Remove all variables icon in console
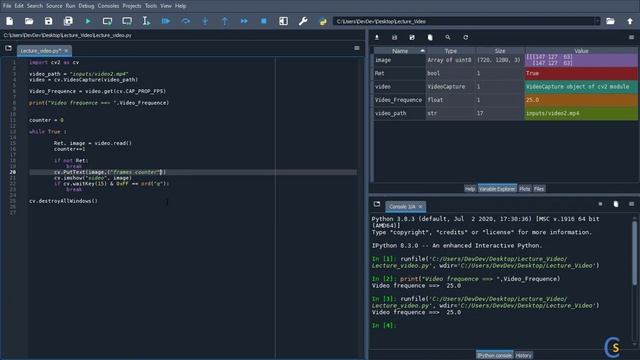The width and height of the screenshot is (640, 360). point(616,204)
